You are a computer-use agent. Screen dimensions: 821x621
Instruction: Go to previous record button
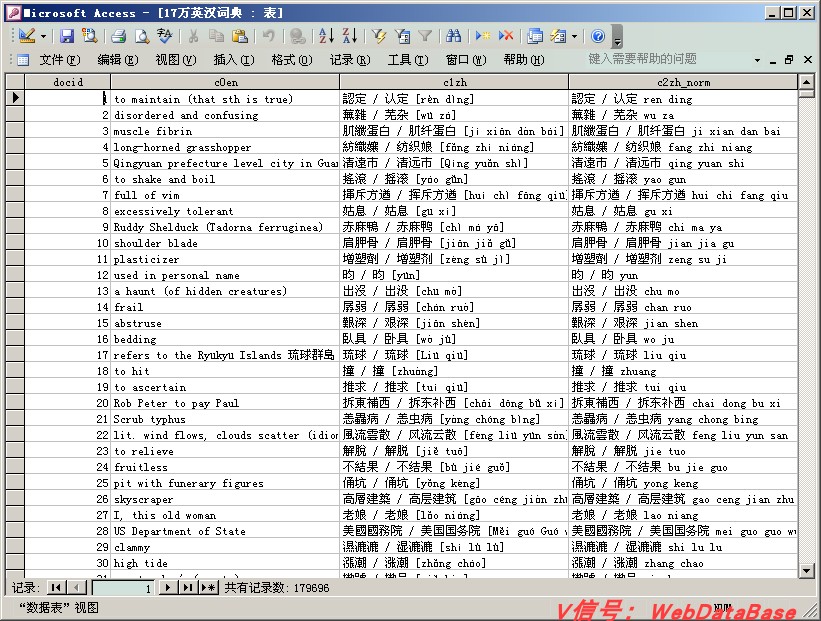pyautogui.click(x=76, y=587)
